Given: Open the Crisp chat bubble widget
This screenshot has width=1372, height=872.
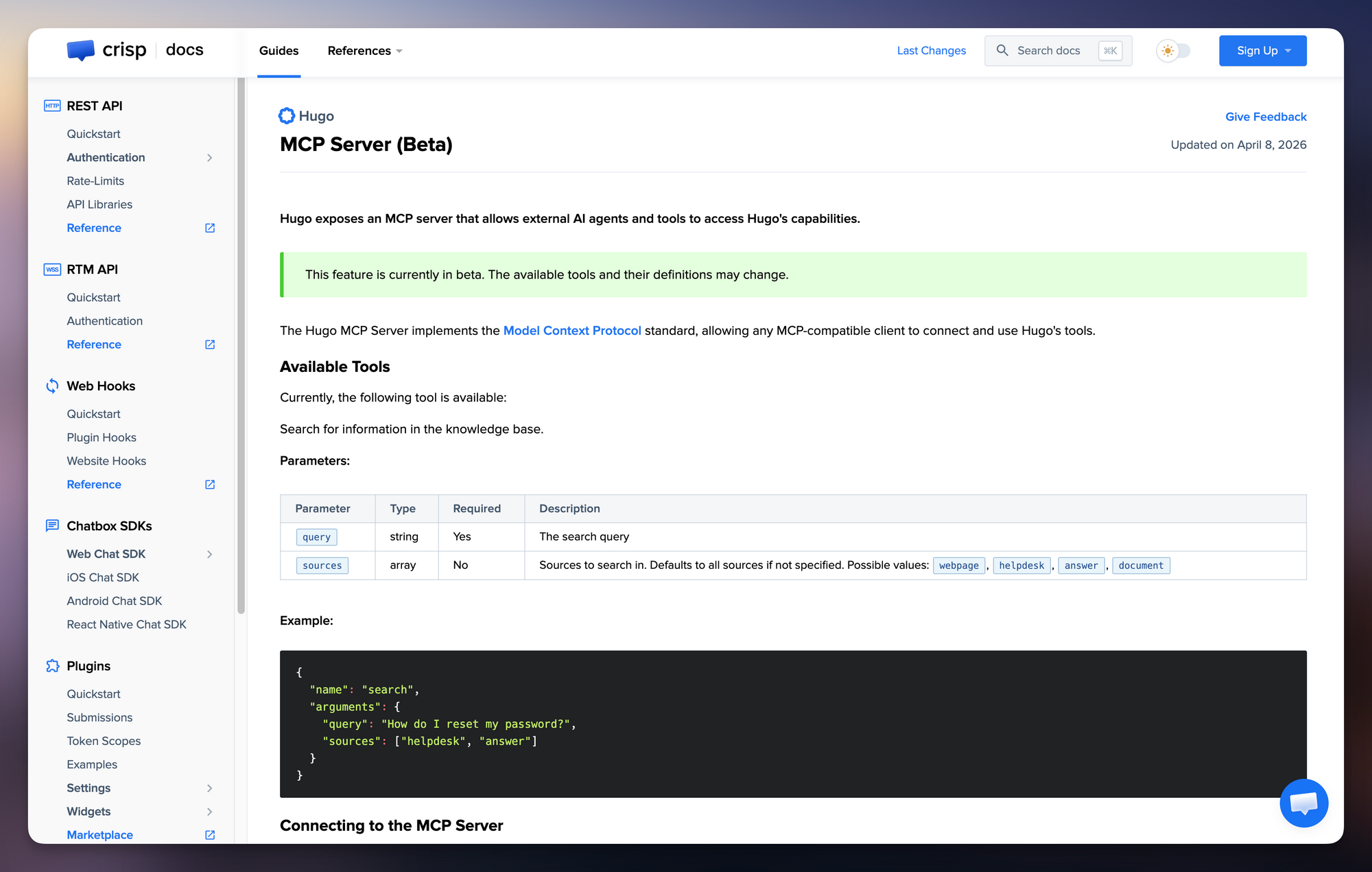Looking at the screenshot, I should [1303, 803].
